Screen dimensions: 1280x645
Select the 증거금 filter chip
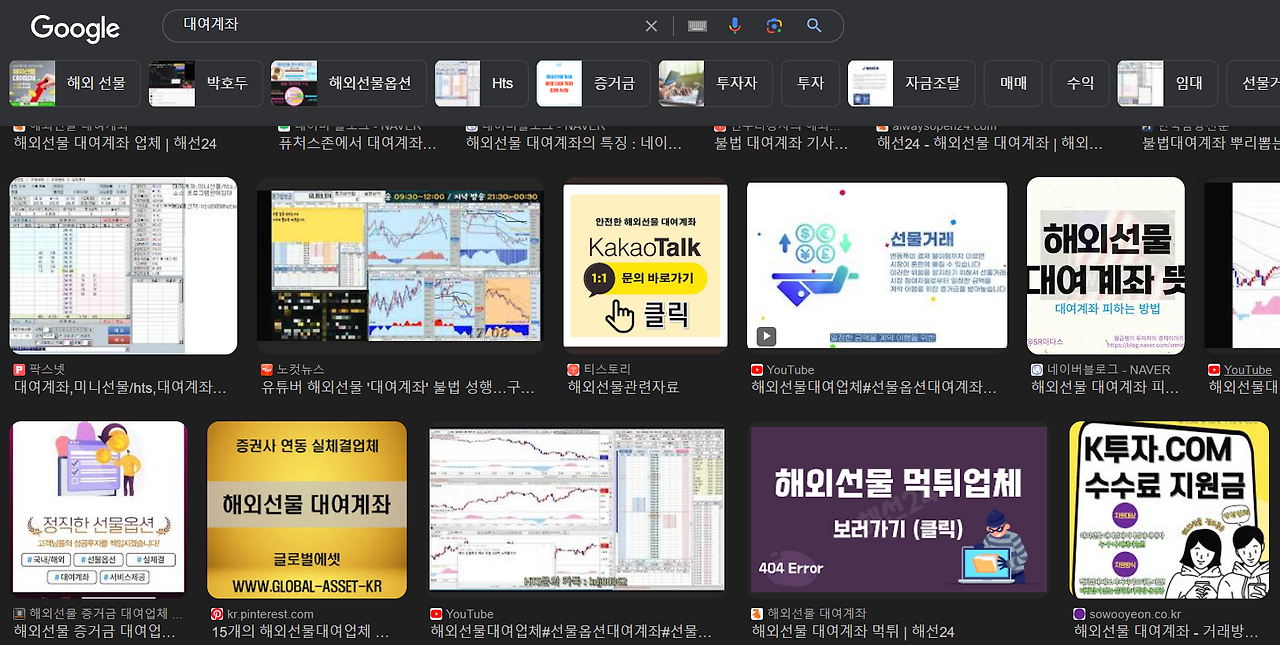[593, 83]
